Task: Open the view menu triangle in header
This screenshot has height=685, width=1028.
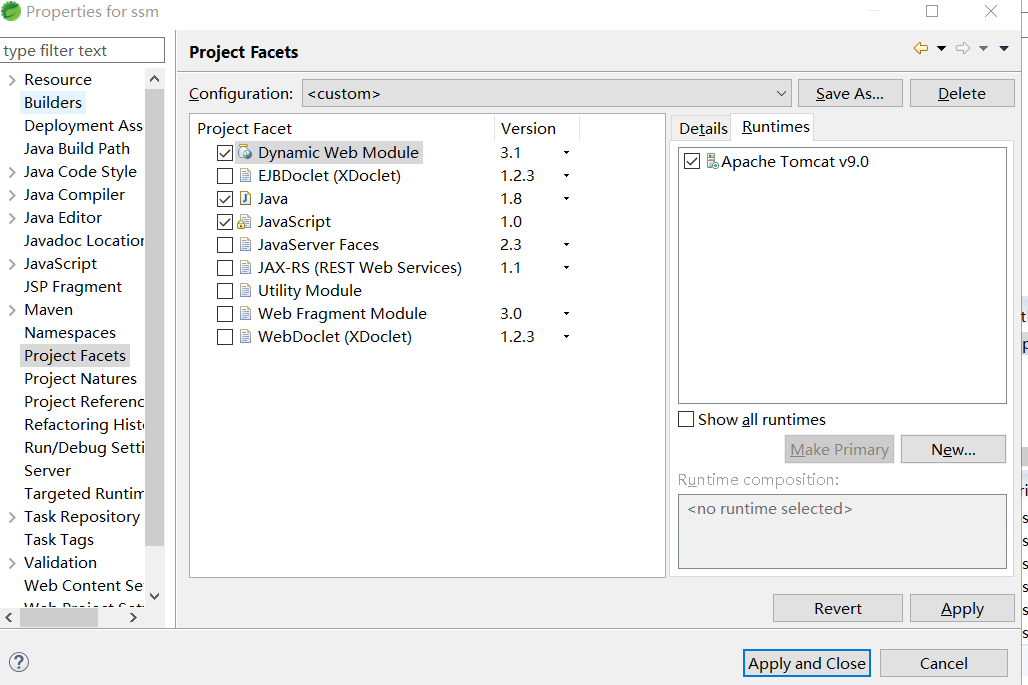Action: pyautogui.click(x=1004, y=49)
